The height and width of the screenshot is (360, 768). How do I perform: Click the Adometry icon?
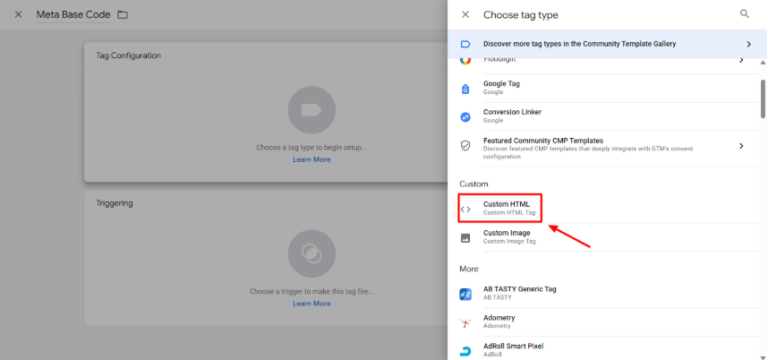coord(465,322)
